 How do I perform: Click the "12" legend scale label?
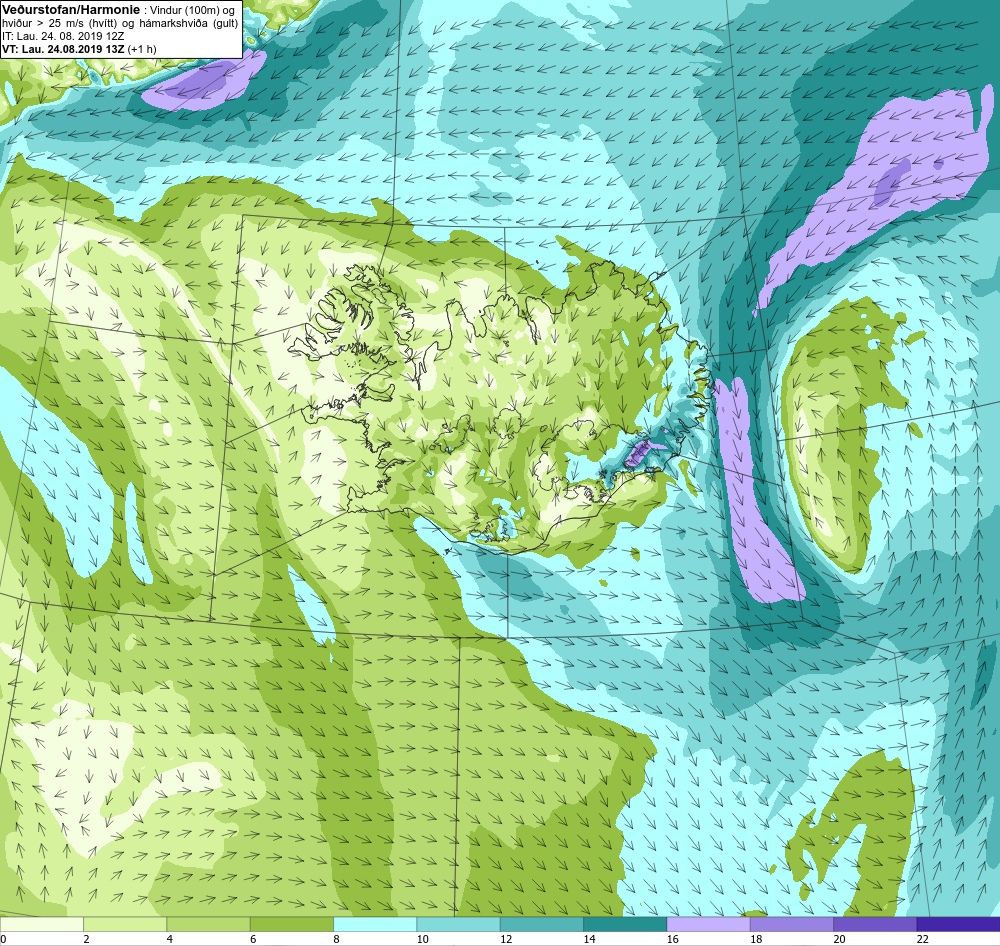point(506,939)
